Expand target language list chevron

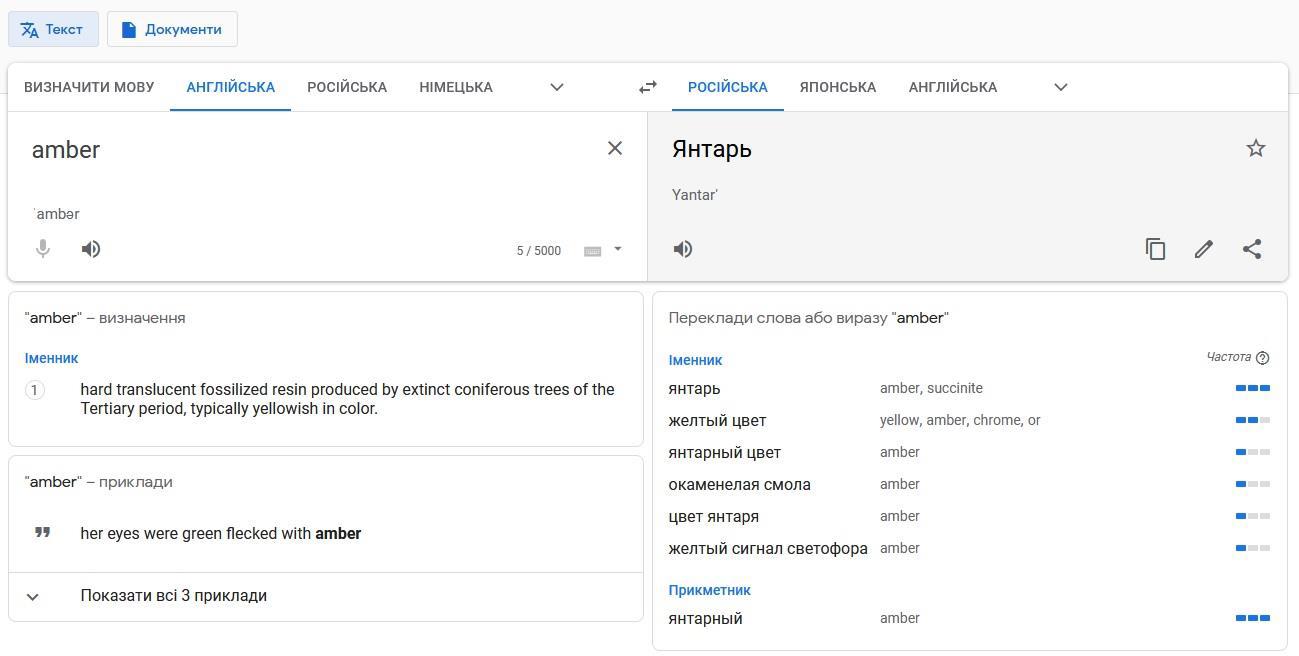coord(1061,87)
